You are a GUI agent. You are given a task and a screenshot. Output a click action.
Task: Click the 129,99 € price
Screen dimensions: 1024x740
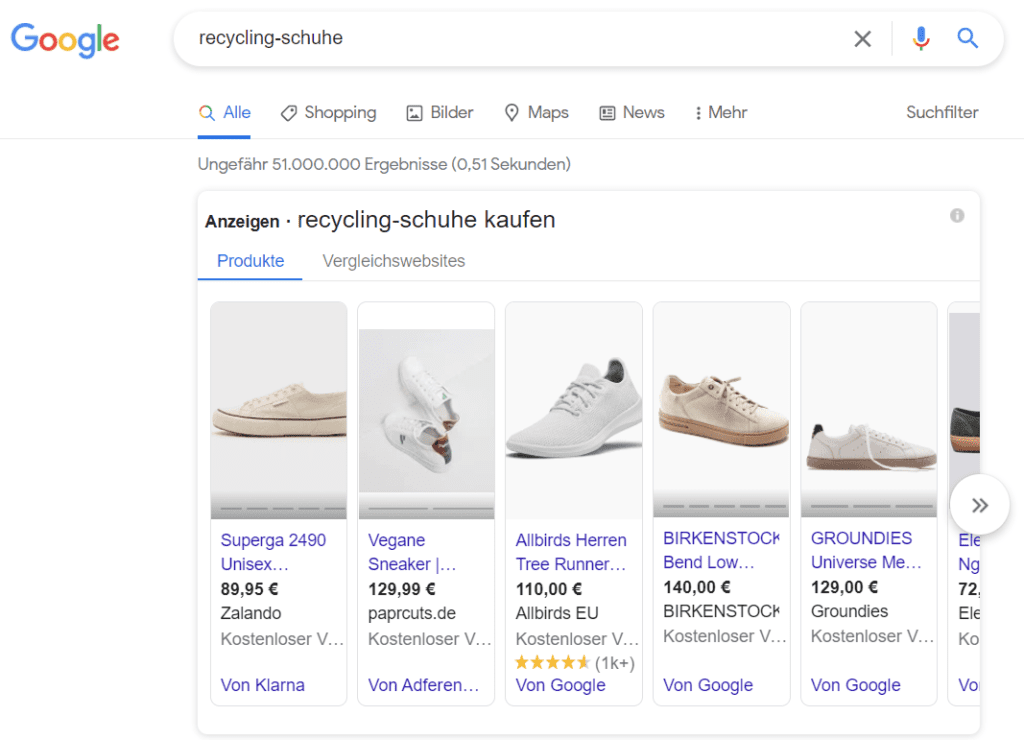pyautogui.click(x=401, y=589)
